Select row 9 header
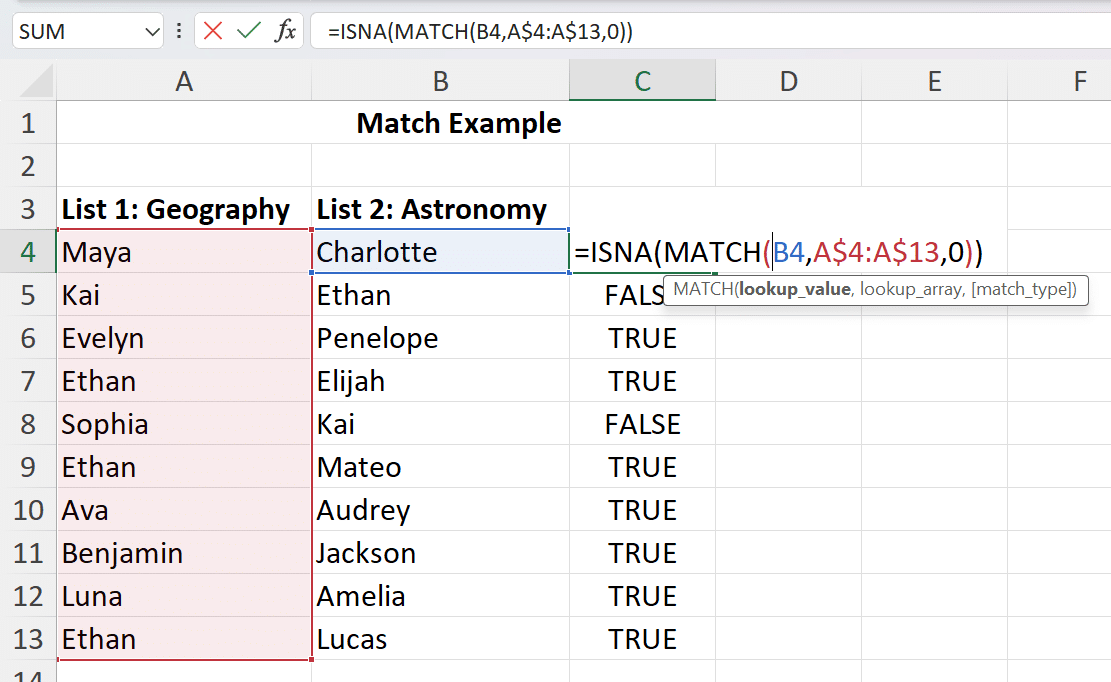This screenshot has width=1111, height=682. click(28, 467)
